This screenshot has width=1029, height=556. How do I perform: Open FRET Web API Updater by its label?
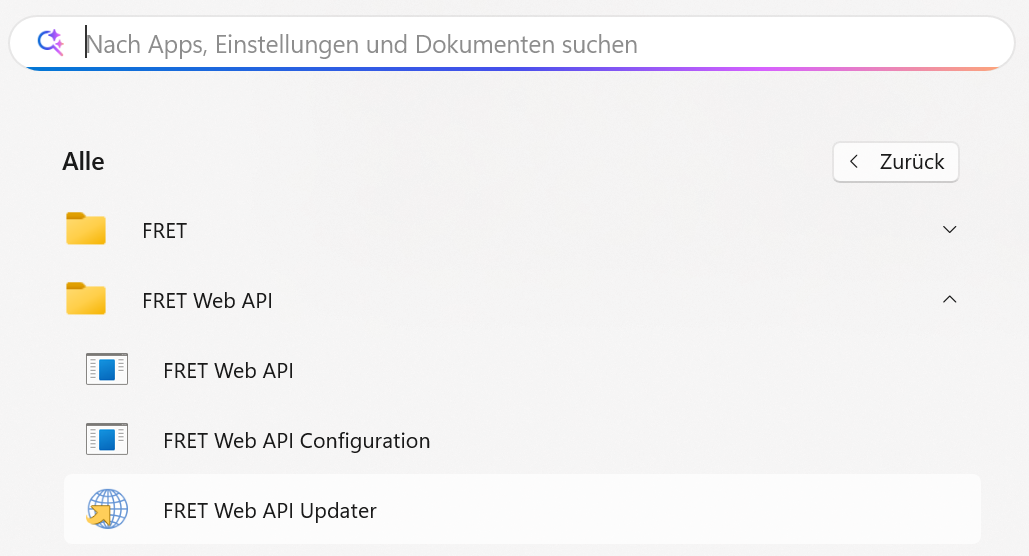tap(270, 511)
